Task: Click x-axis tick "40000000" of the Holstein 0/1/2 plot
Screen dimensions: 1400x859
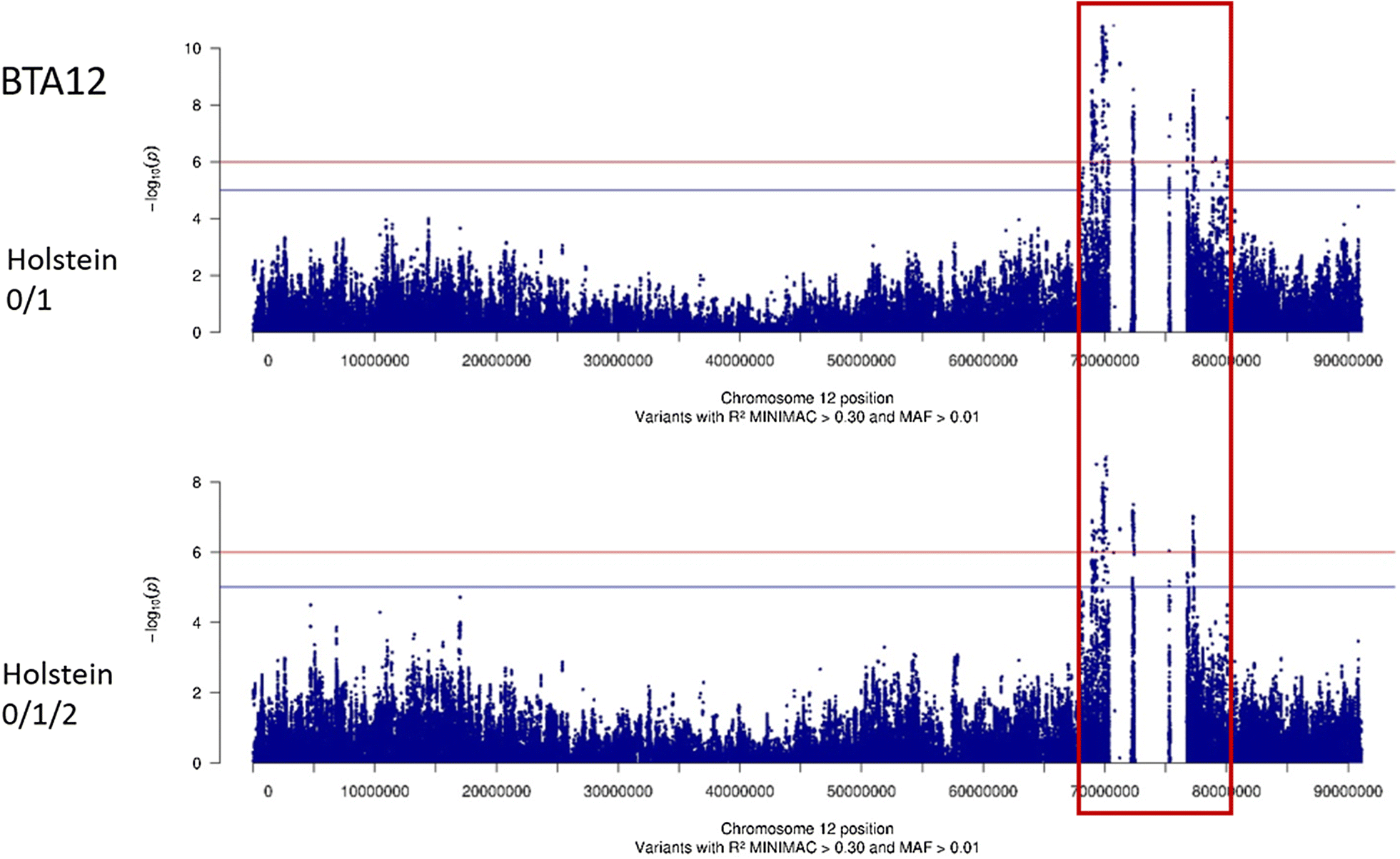Action: pos(740,791)
